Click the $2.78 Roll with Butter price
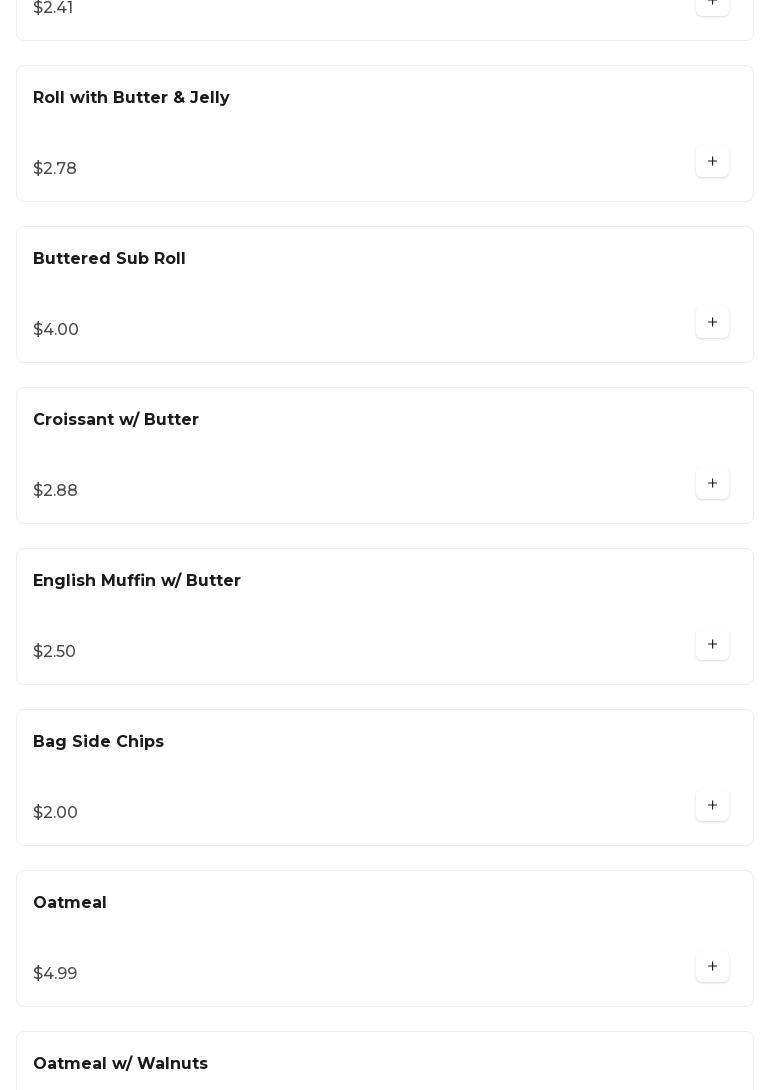770x1090 pixels. (55, 168)
